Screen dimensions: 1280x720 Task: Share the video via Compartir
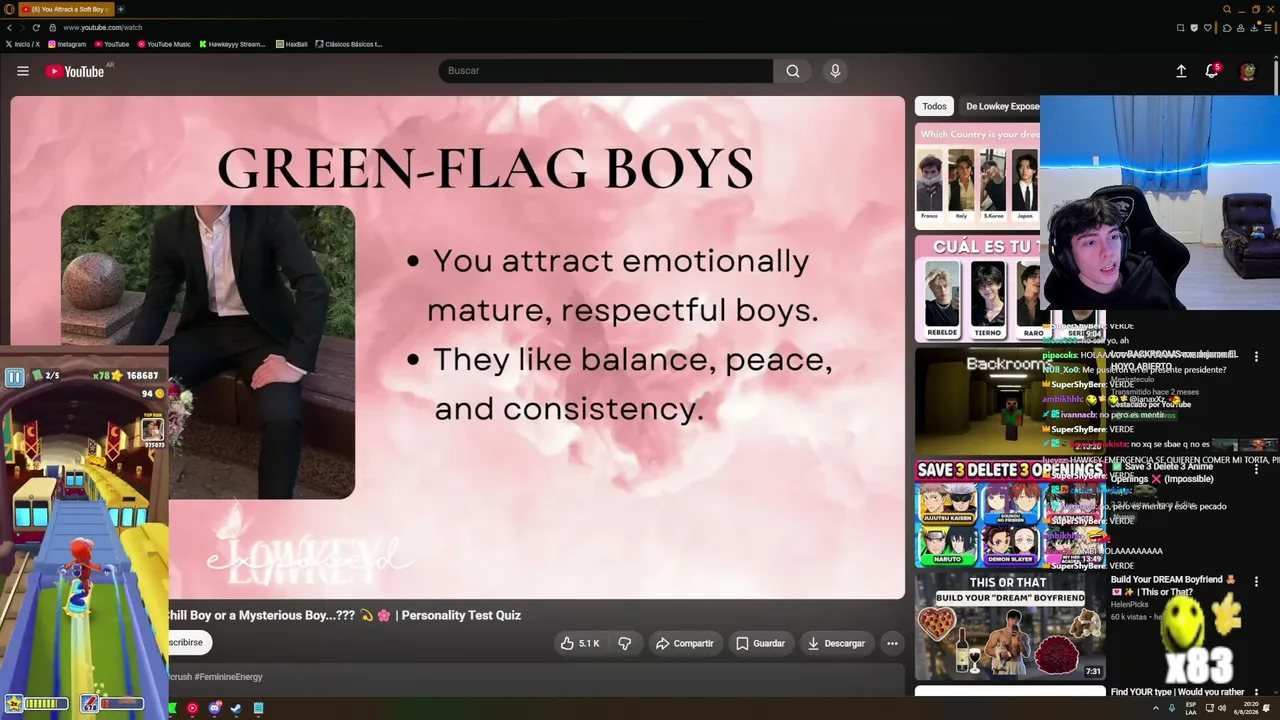coord(685,643)
